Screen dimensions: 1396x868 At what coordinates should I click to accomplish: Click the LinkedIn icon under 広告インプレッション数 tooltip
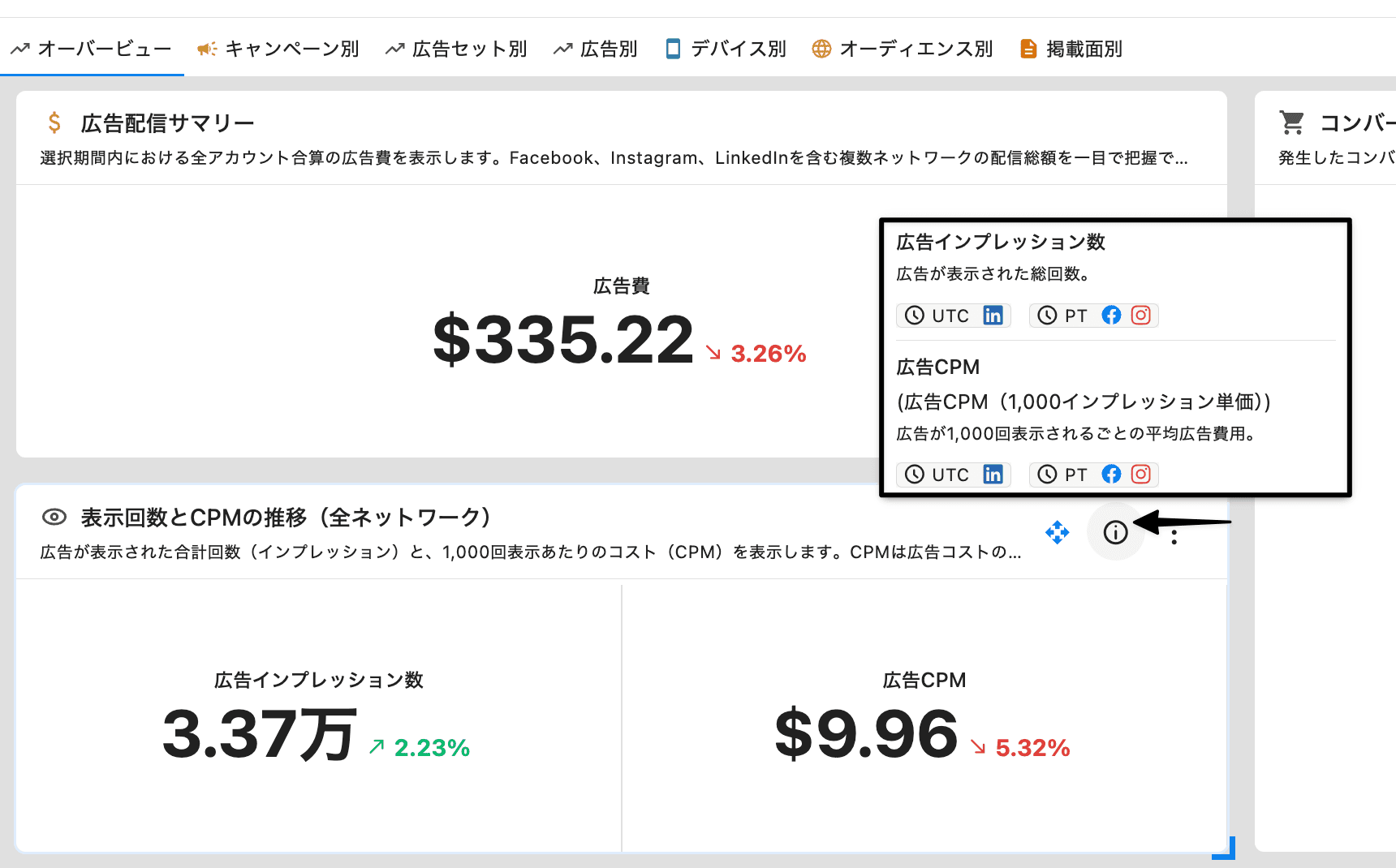click(993, 316)
